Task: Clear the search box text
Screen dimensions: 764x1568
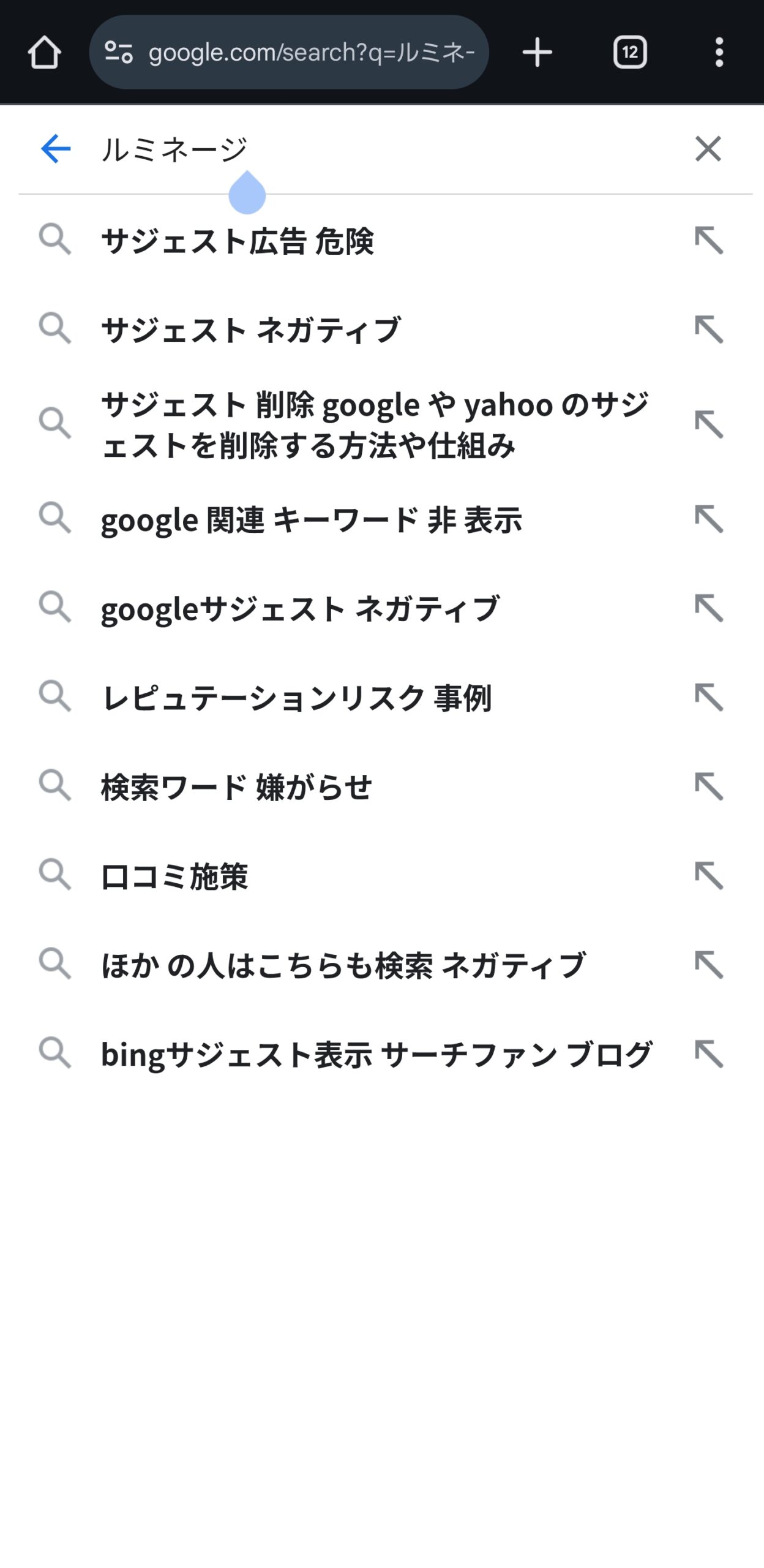Action: coord(708,149)
